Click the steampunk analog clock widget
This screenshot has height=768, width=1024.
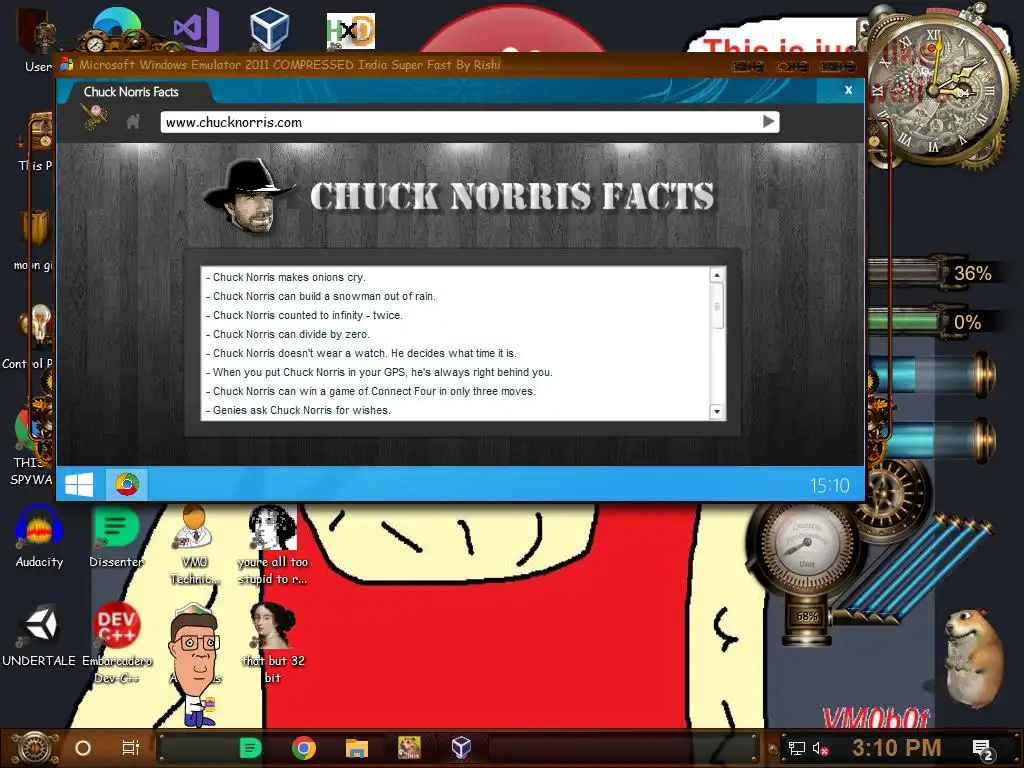[x=935, y=91]
